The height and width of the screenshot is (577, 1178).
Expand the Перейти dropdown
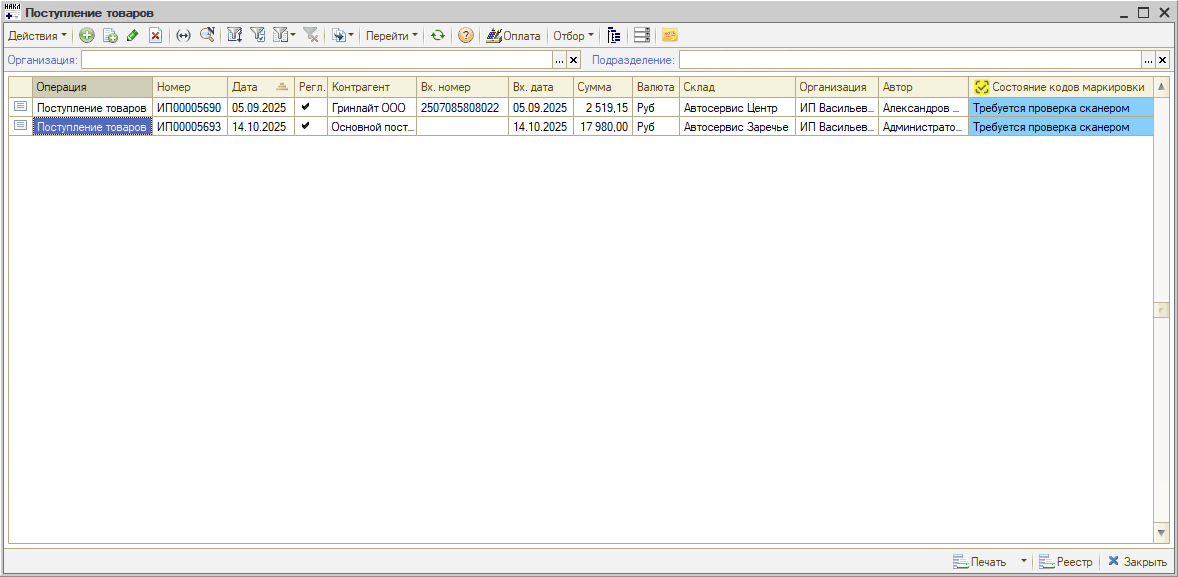tap(392, 36)
